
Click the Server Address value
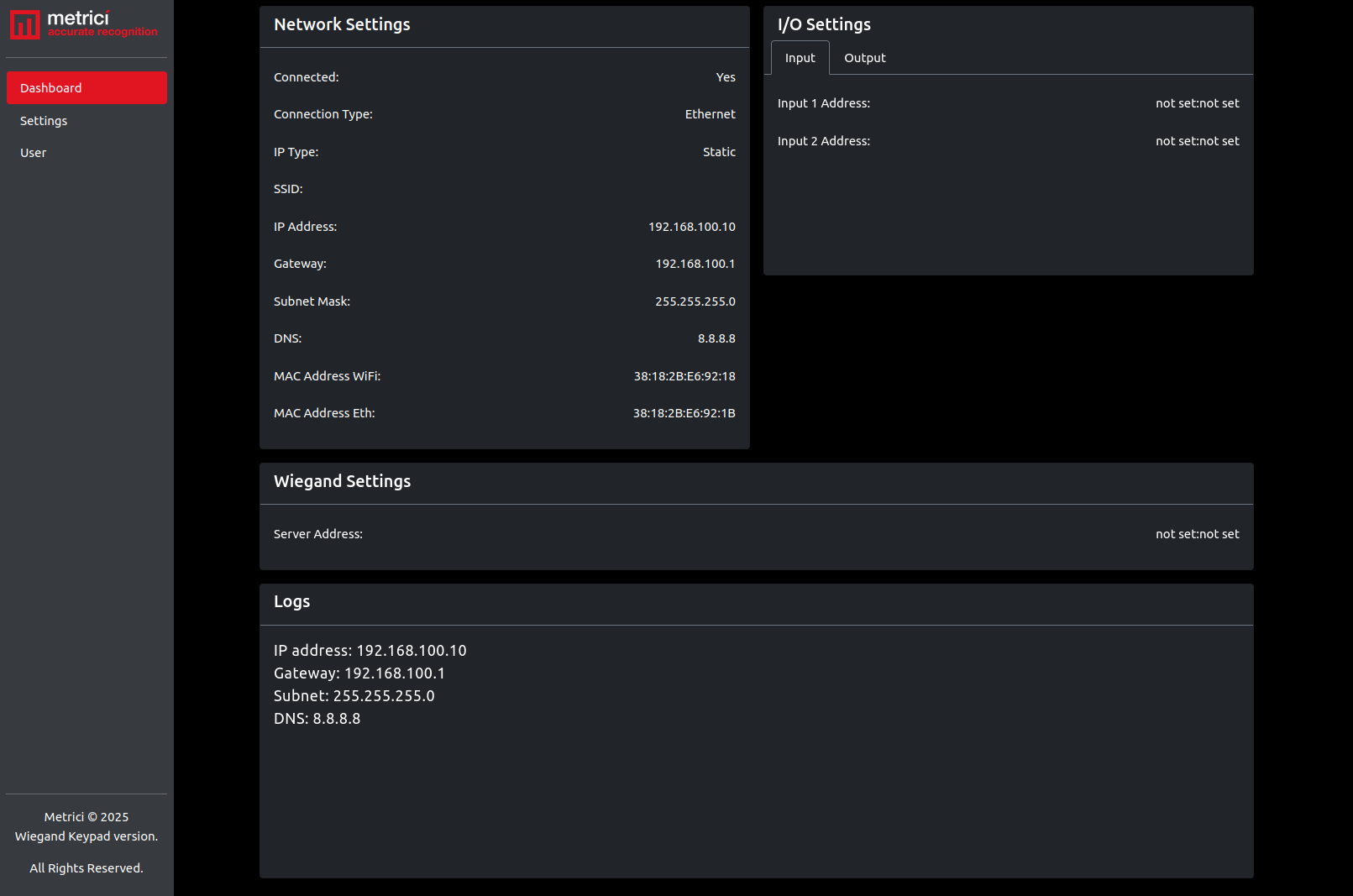click(x=1198, y=534)
